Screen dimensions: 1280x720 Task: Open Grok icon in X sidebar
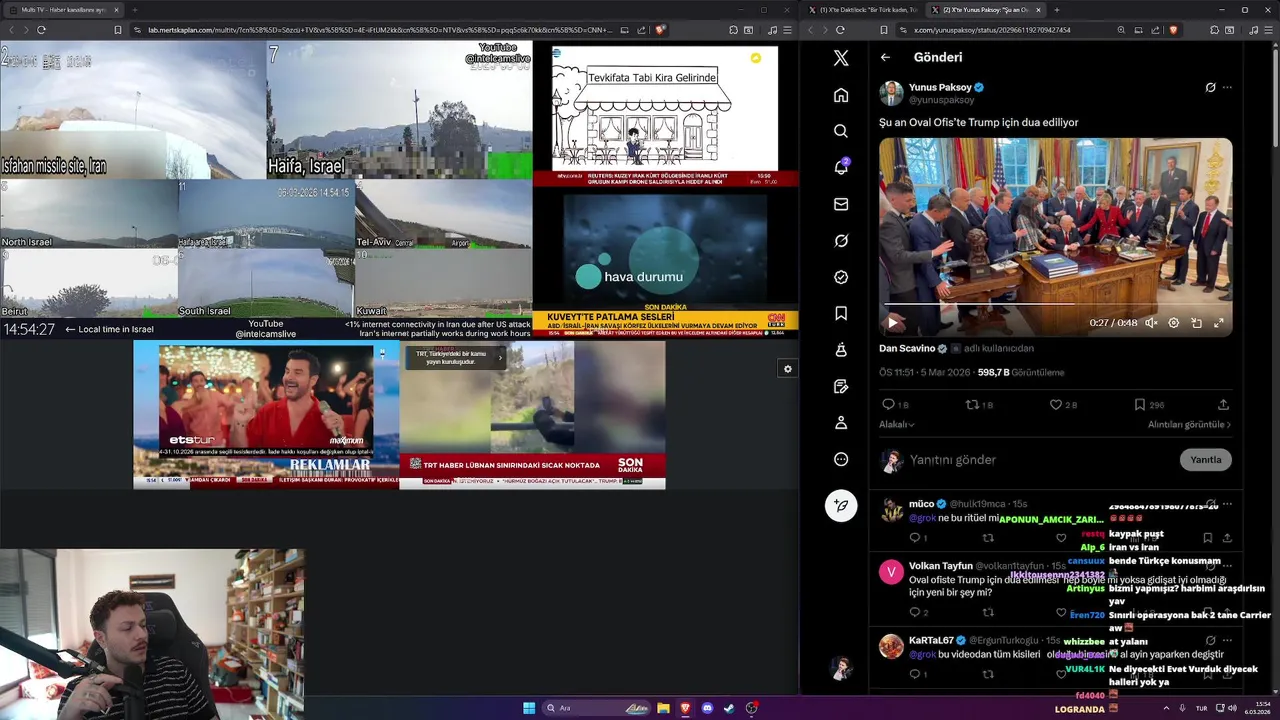(841, 241)
